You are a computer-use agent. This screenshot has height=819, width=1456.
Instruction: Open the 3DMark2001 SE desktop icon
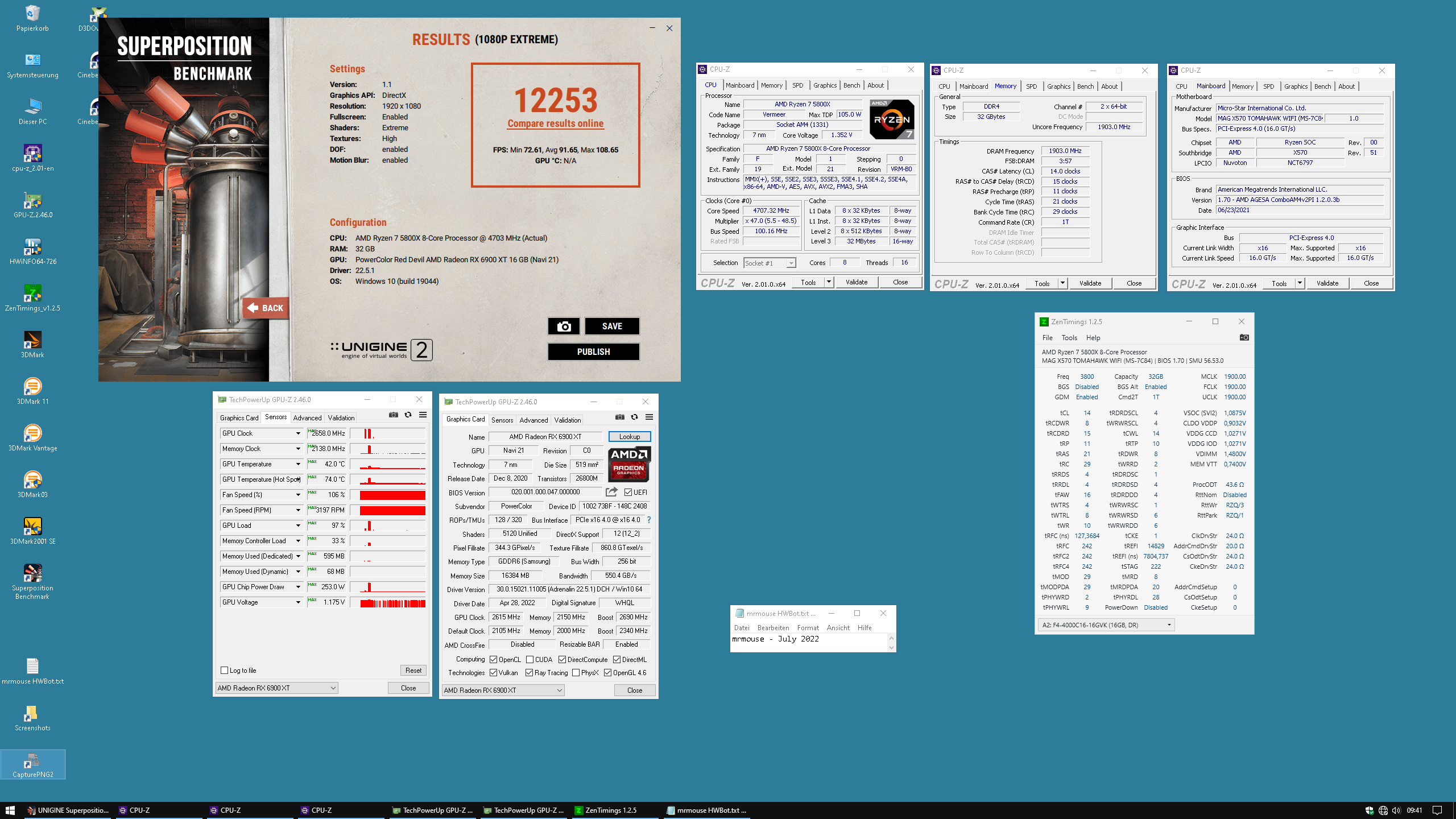tap(32, 531)
